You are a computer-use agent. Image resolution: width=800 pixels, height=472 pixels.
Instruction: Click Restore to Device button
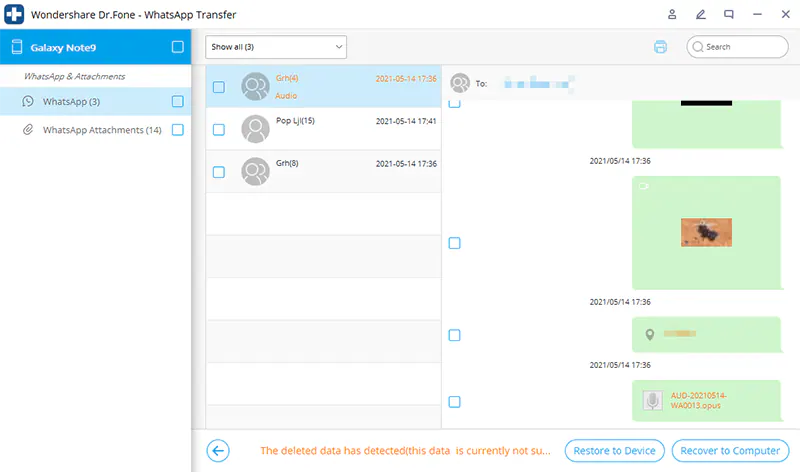coord(614,451)
